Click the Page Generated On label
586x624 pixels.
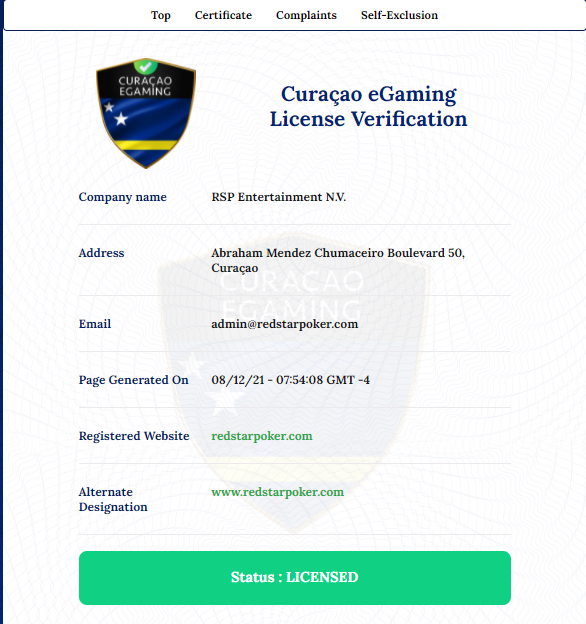point(134,380)
